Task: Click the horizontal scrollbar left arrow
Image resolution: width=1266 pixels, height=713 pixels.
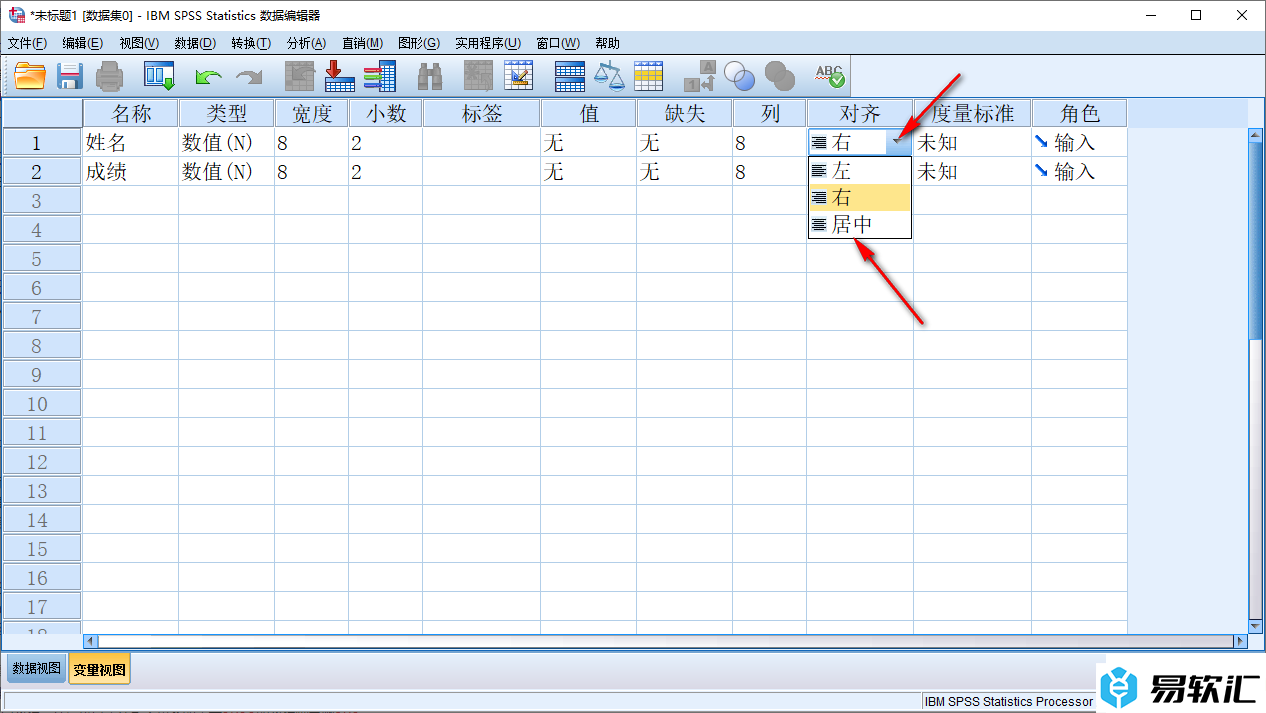Action: pos(90,641)
